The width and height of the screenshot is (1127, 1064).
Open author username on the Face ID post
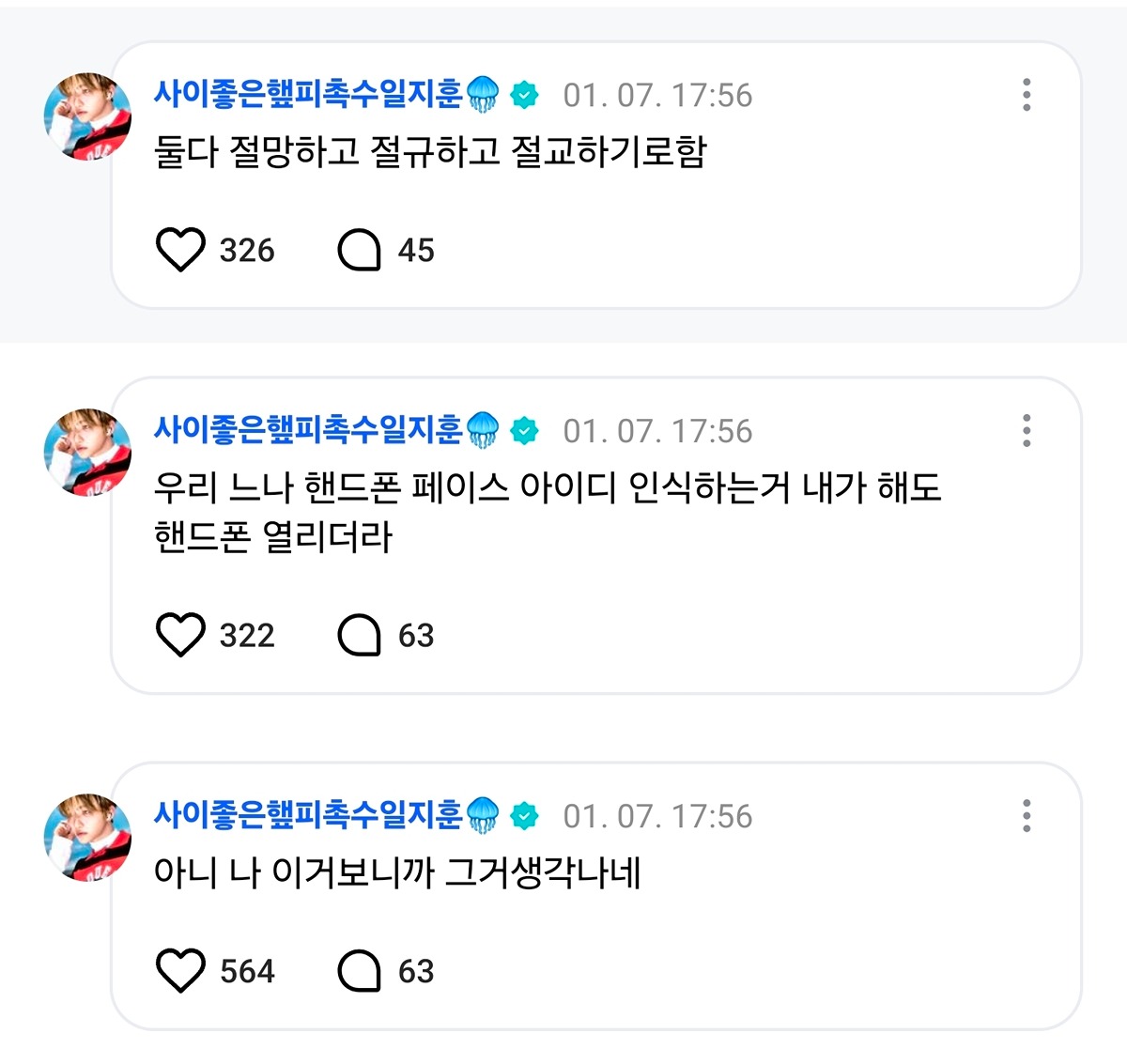coord(308,430)
